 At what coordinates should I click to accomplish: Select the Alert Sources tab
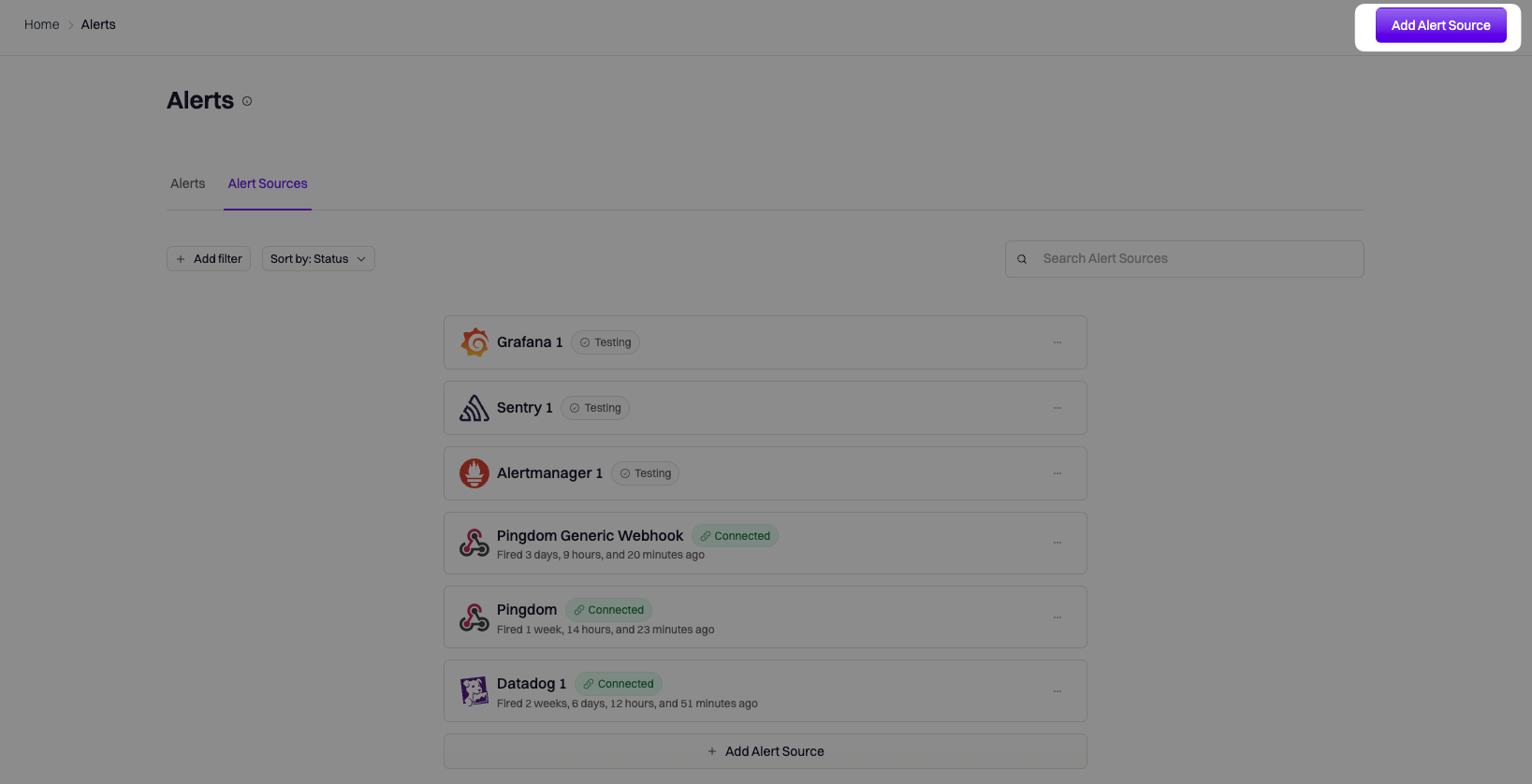pyautogui.click(x=268, y=183)
